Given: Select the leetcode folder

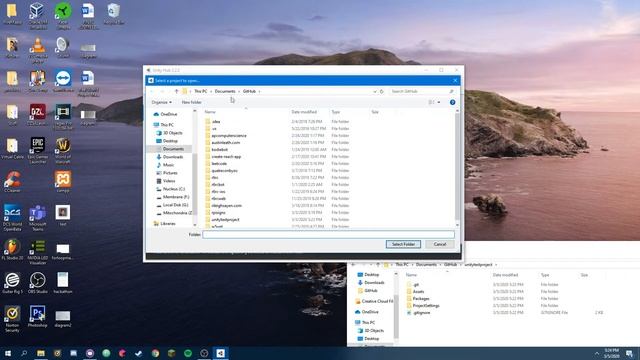Looking at the screenshot, I should click(x=218, y=164).
